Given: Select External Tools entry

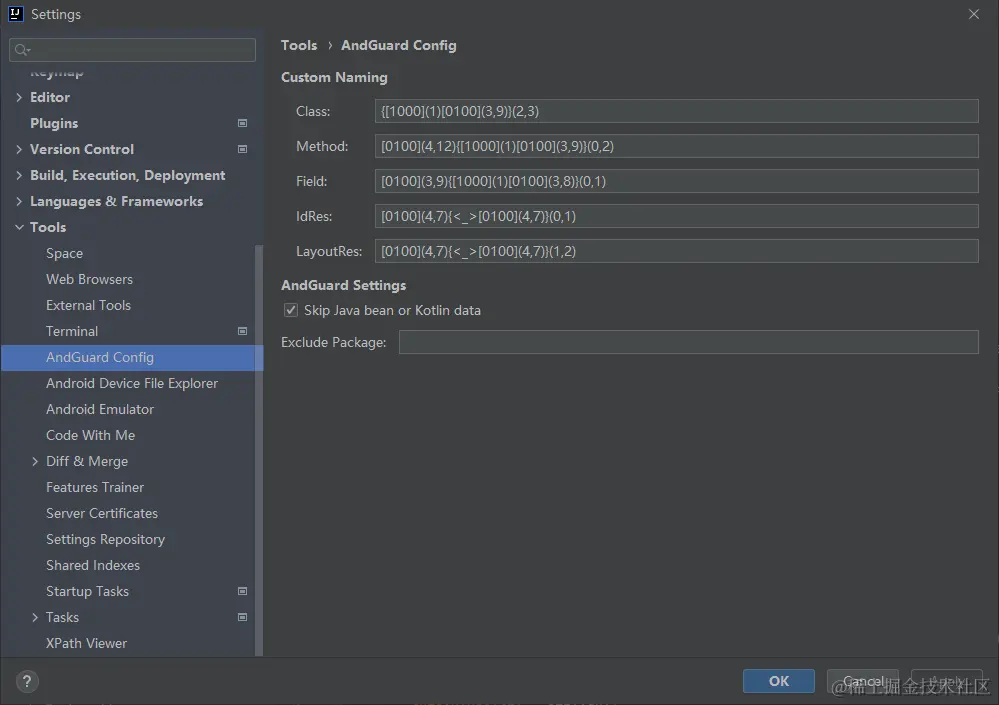Looking at the screenshot, I should tap(88, 305).
